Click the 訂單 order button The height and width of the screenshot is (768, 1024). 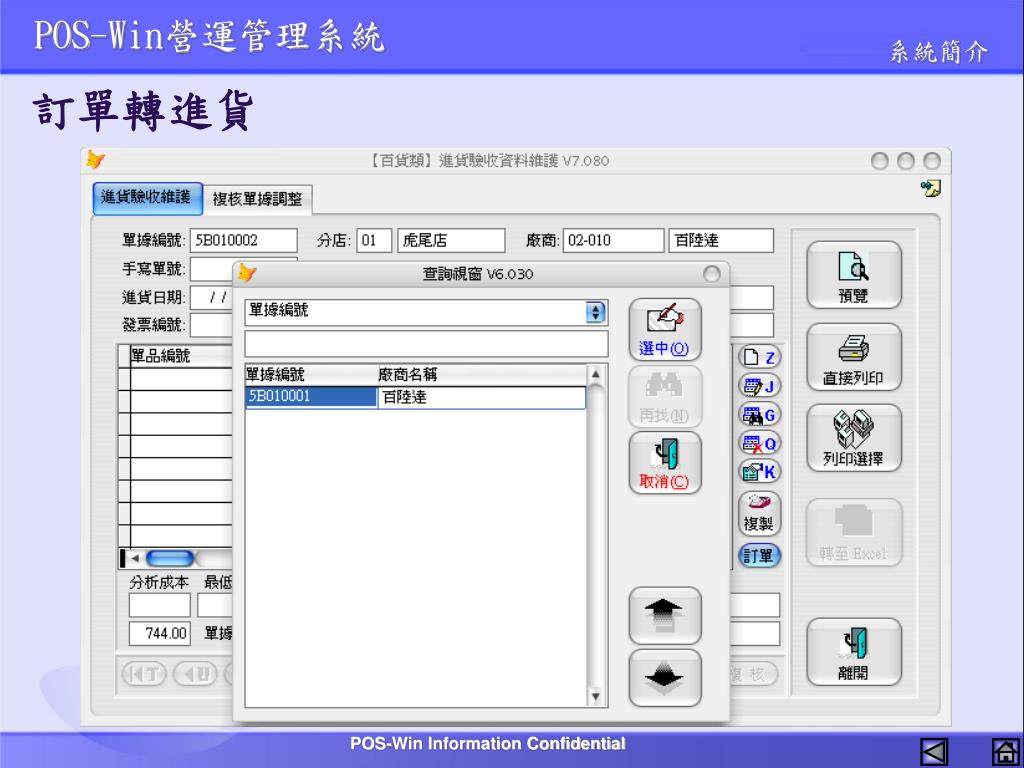coord(760,556)
